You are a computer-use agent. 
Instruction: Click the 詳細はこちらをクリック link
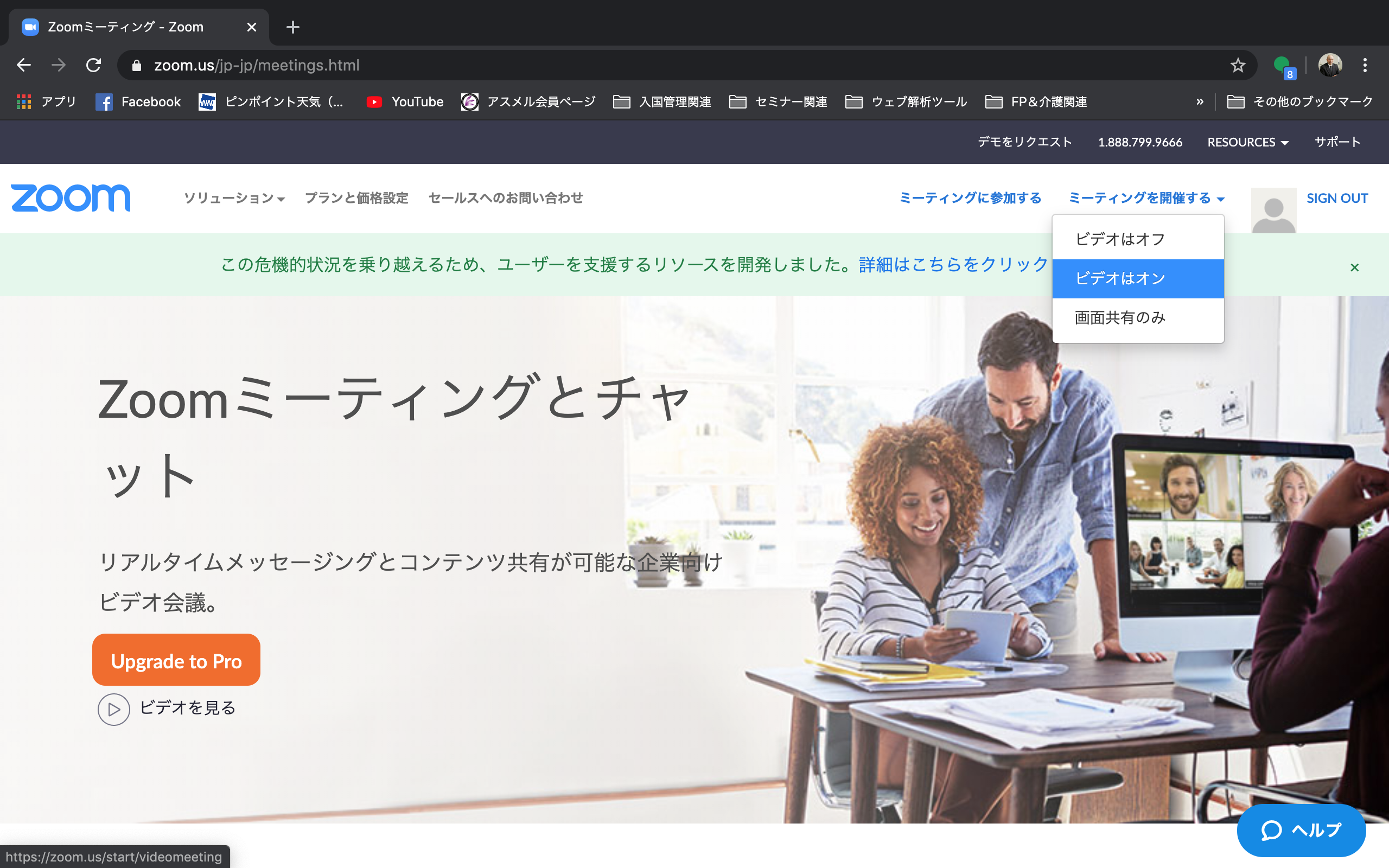[953, 264]
